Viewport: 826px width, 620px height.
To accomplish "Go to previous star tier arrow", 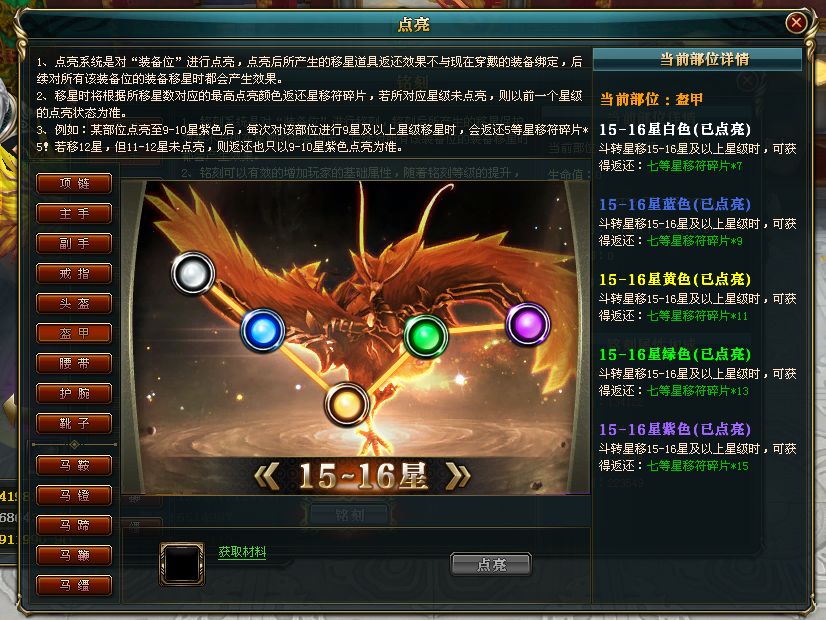I will 267,476.
